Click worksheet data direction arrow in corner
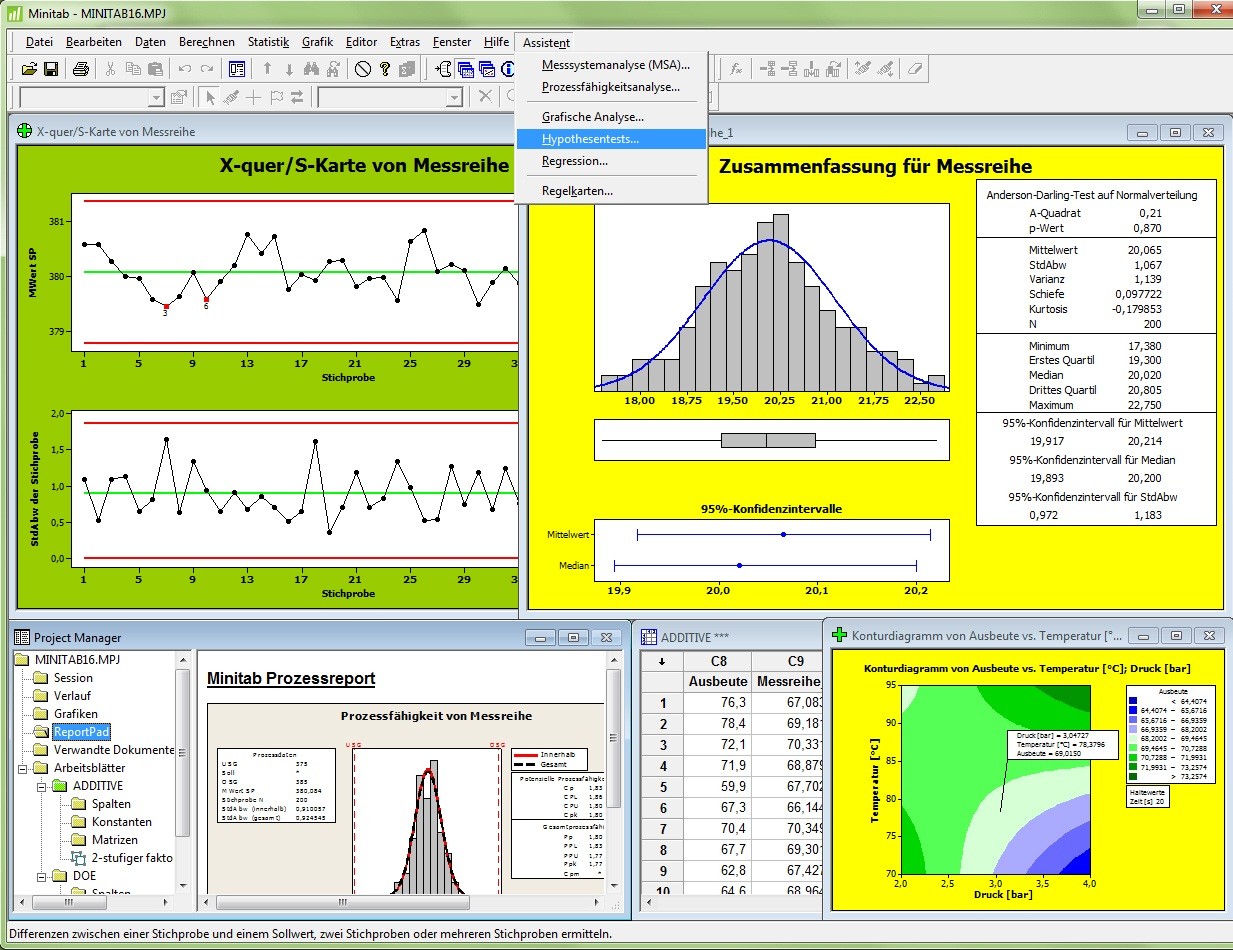 [661, 661]
